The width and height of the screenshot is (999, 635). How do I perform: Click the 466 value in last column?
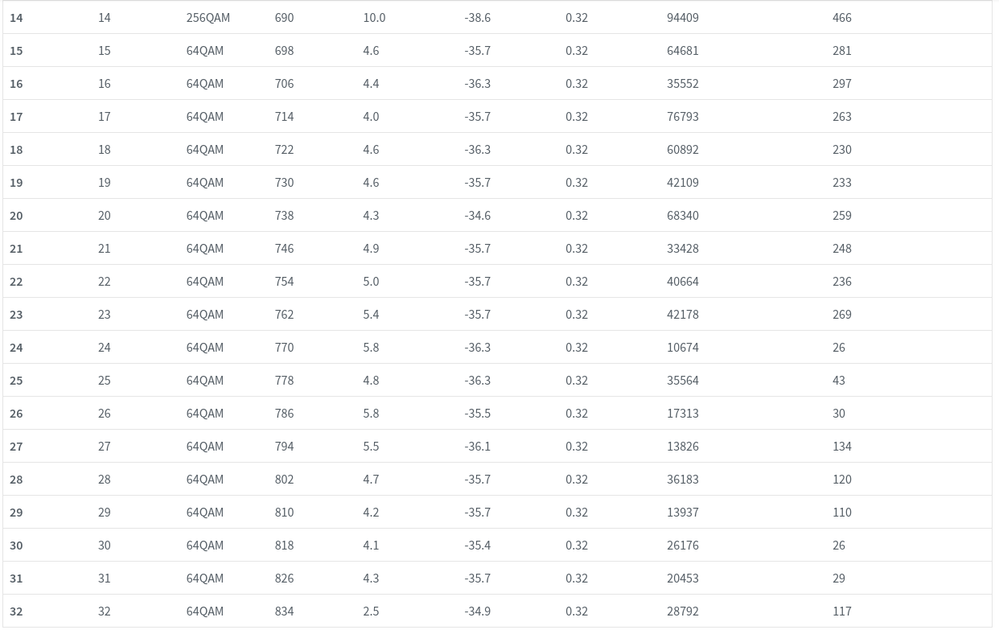842,18
